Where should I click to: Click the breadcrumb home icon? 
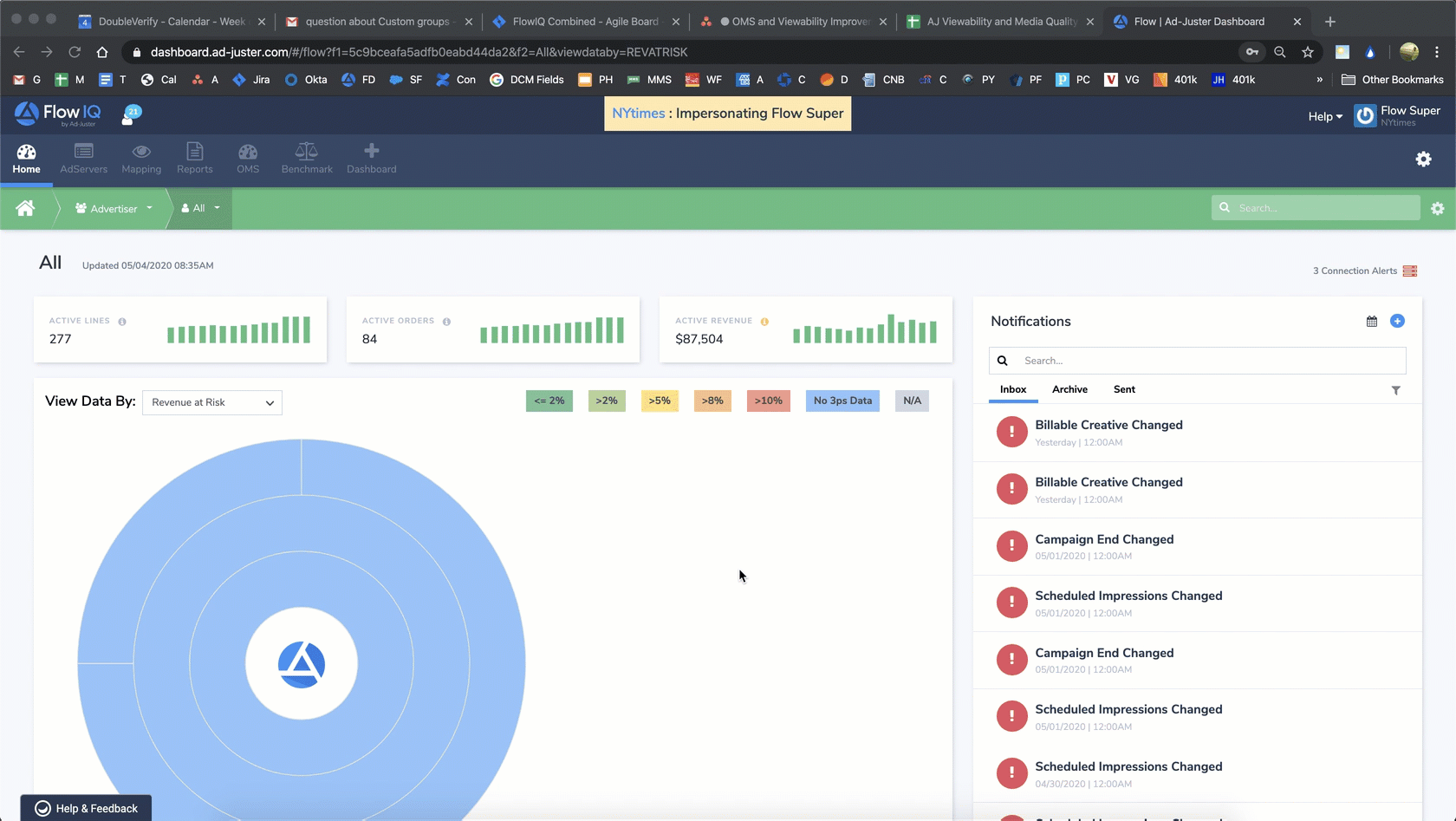coord(25,208)
